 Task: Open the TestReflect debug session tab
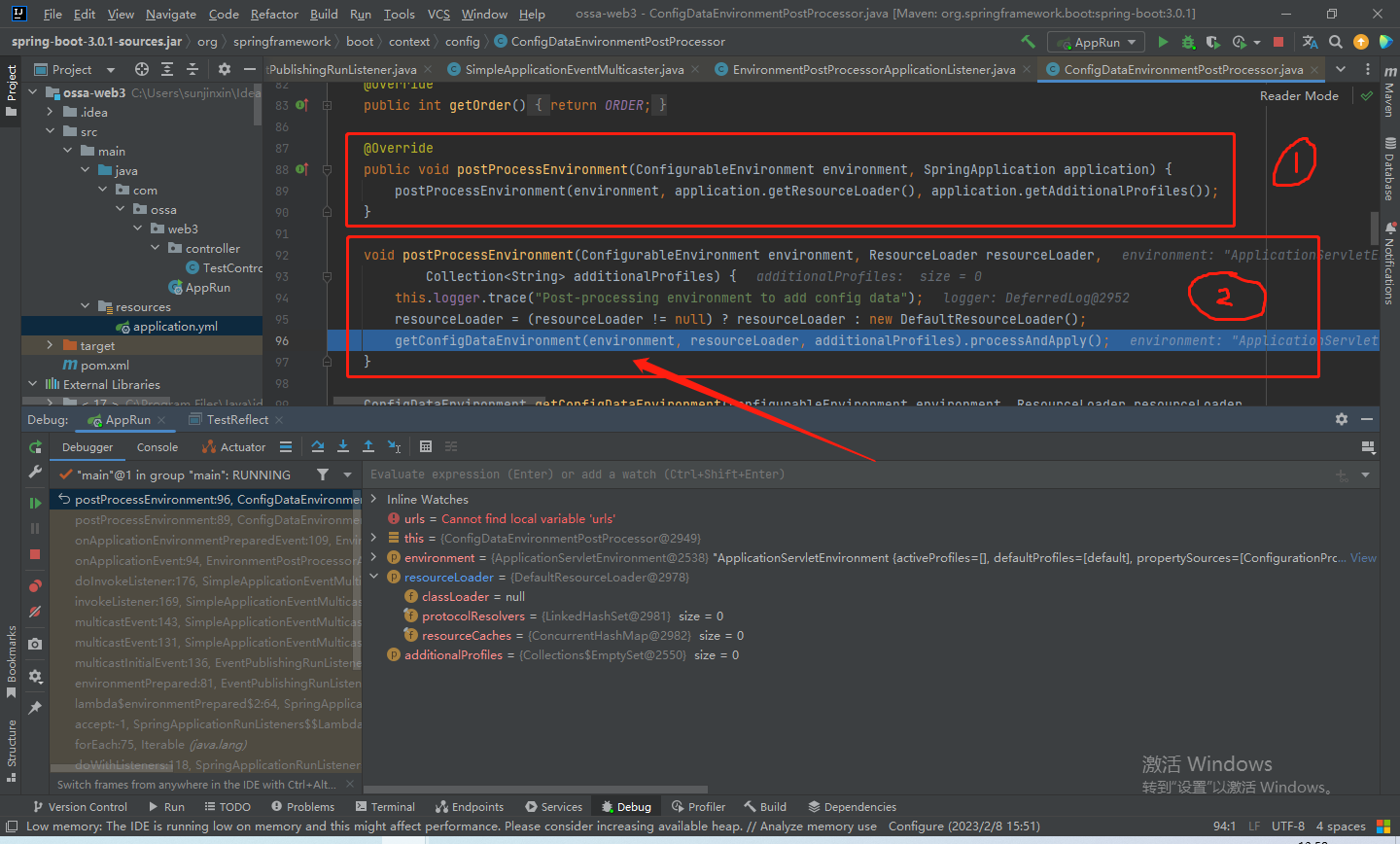click(236, 419)
